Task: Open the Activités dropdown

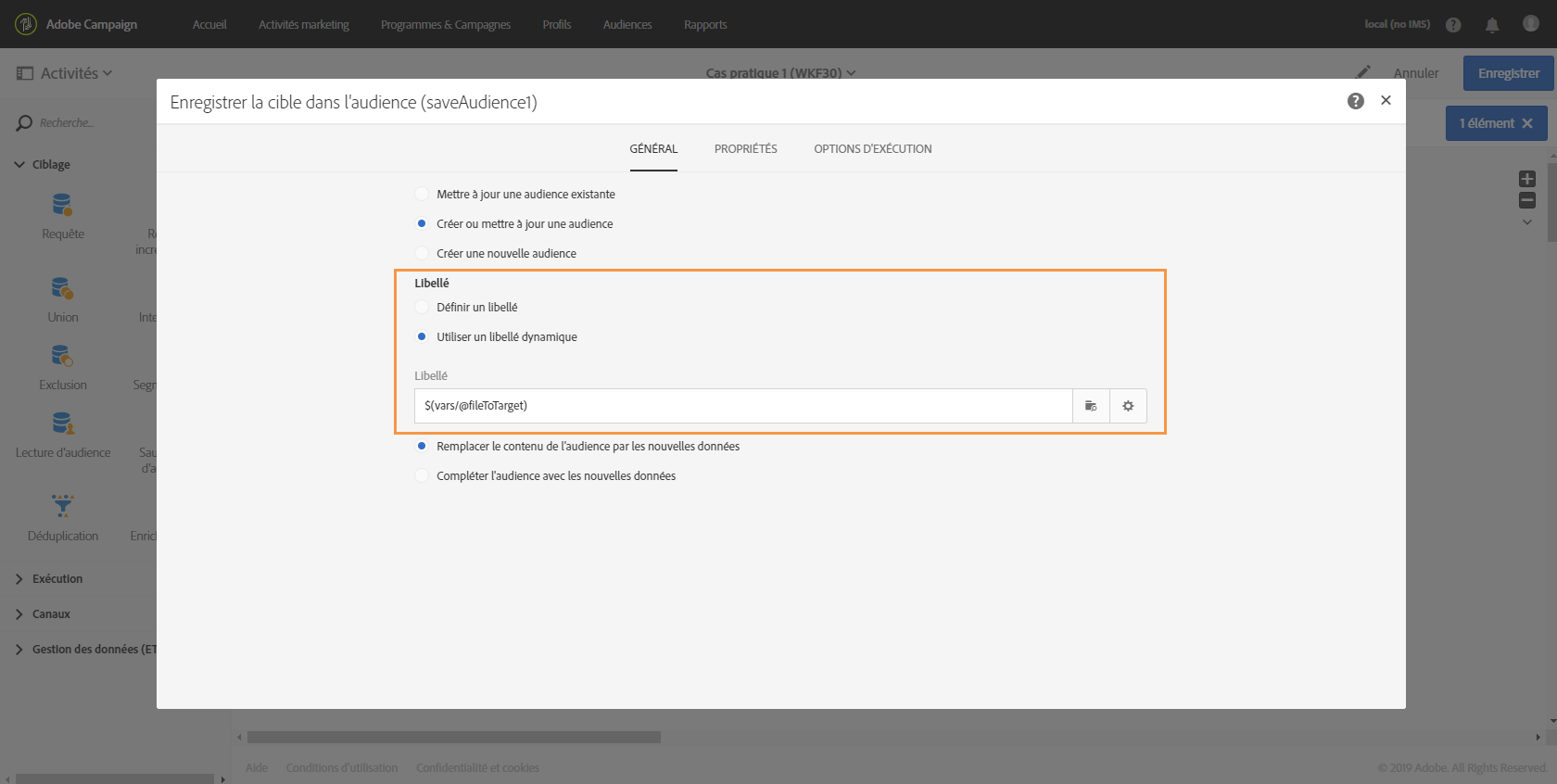Action: point(76,73)
